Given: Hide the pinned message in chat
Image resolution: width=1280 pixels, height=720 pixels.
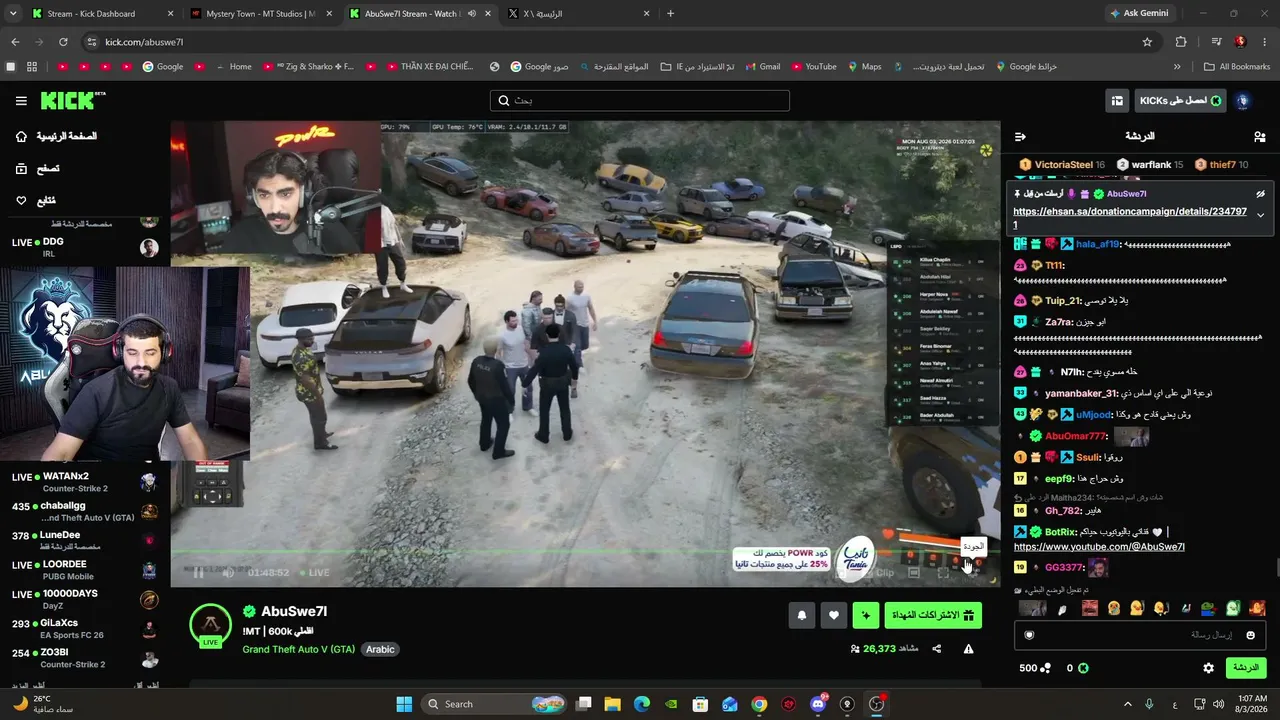Looking at the screenshot, I should coord(1261,194).
